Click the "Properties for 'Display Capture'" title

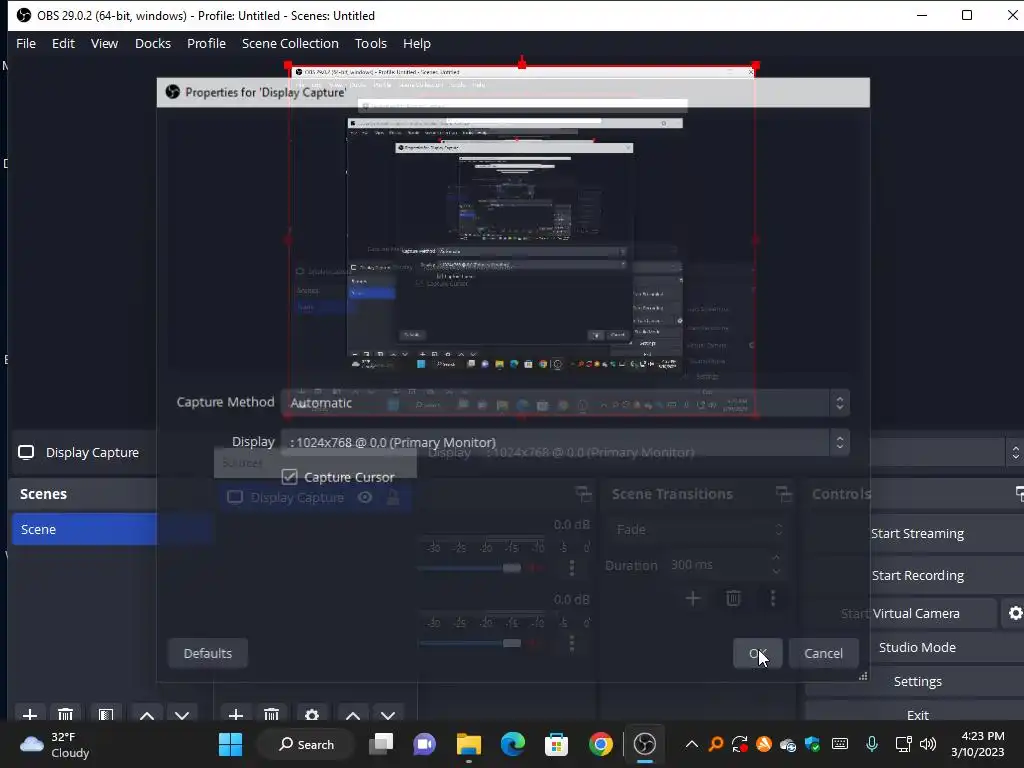click(265, 92)
